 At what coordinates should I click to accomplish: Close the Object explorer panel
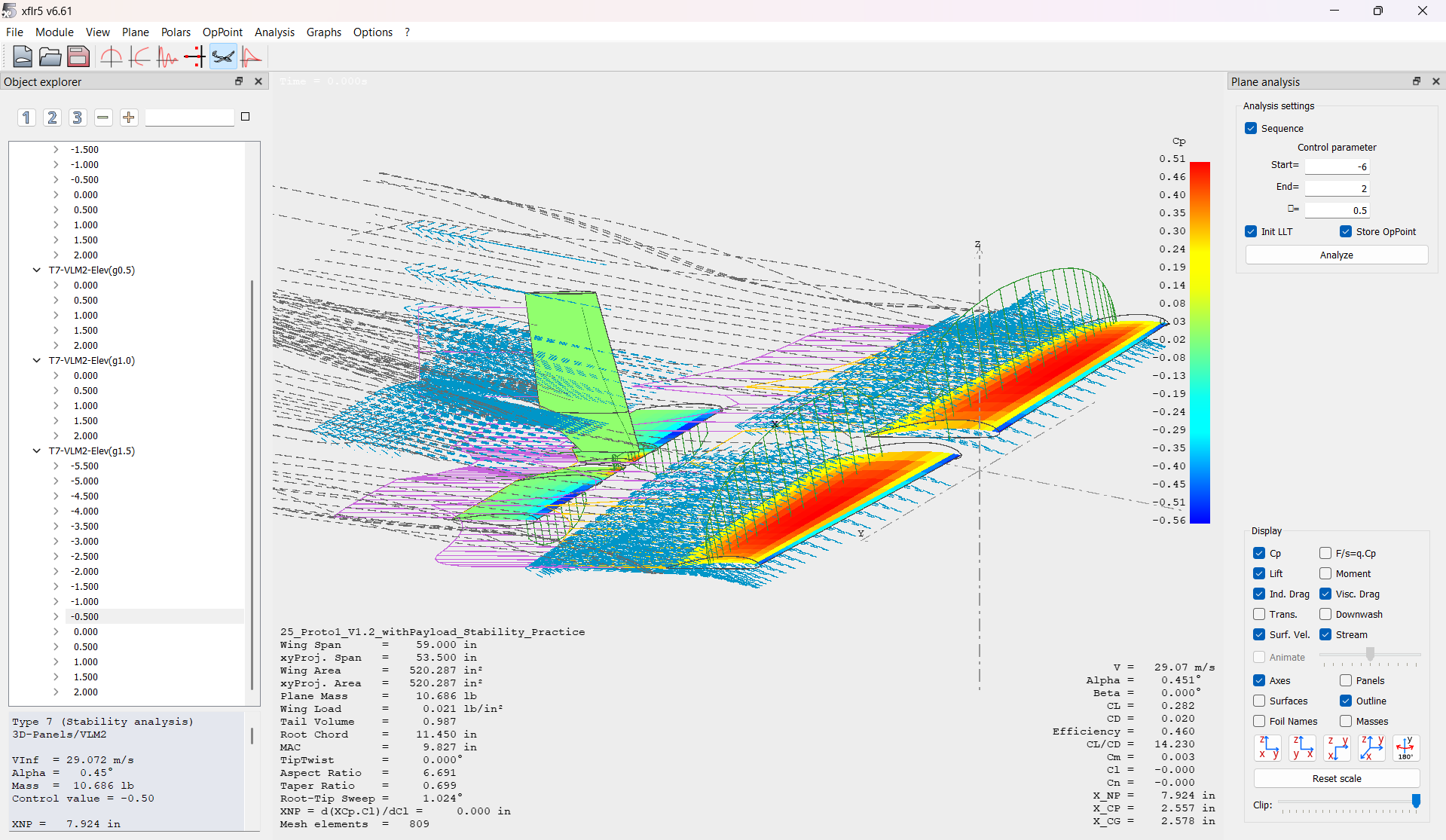(x=258, y=81)
